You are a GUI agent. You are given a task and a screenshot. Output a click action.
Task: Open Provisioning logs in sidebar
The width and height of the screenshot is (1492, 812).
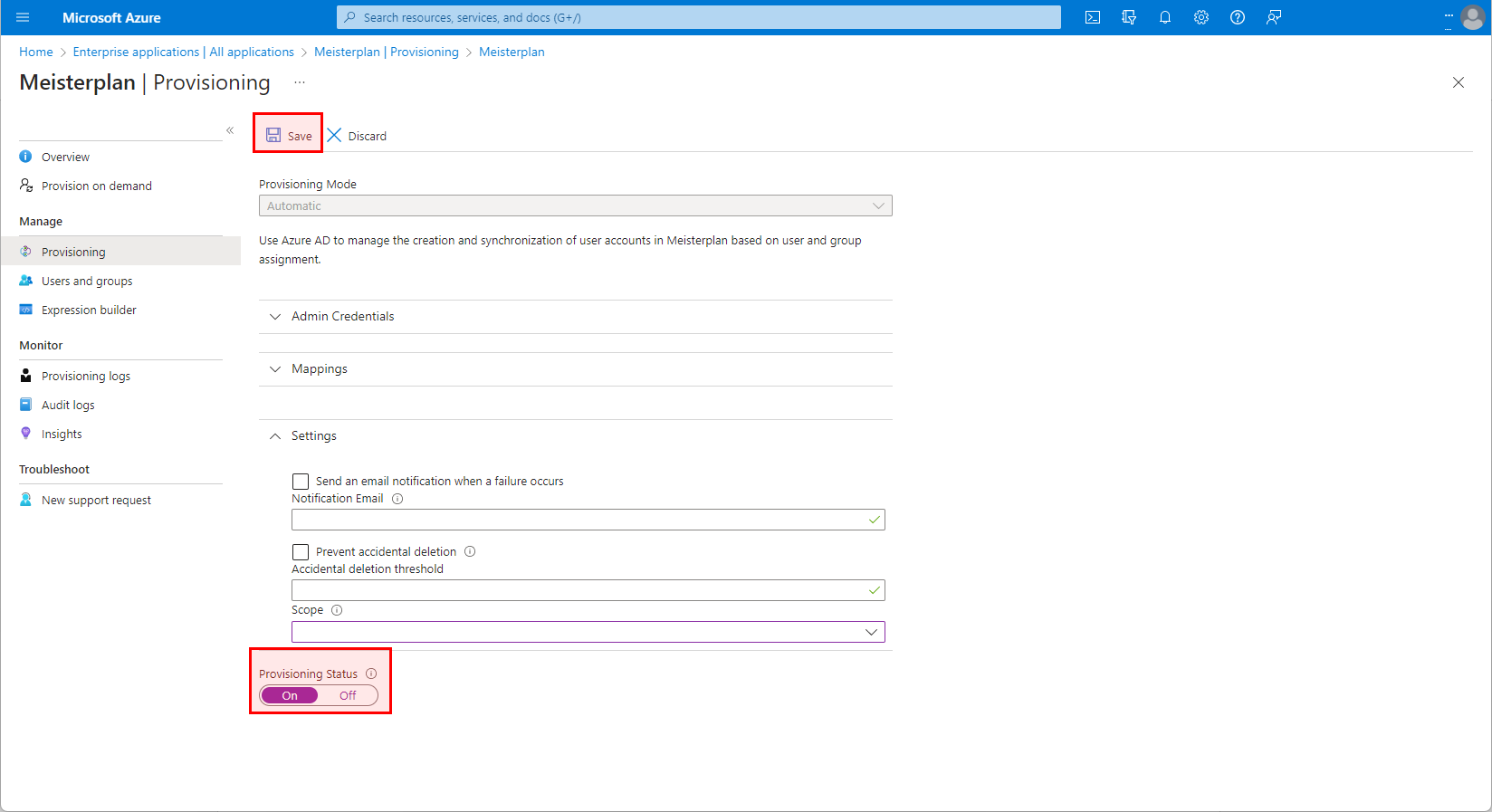coord(86,377)
